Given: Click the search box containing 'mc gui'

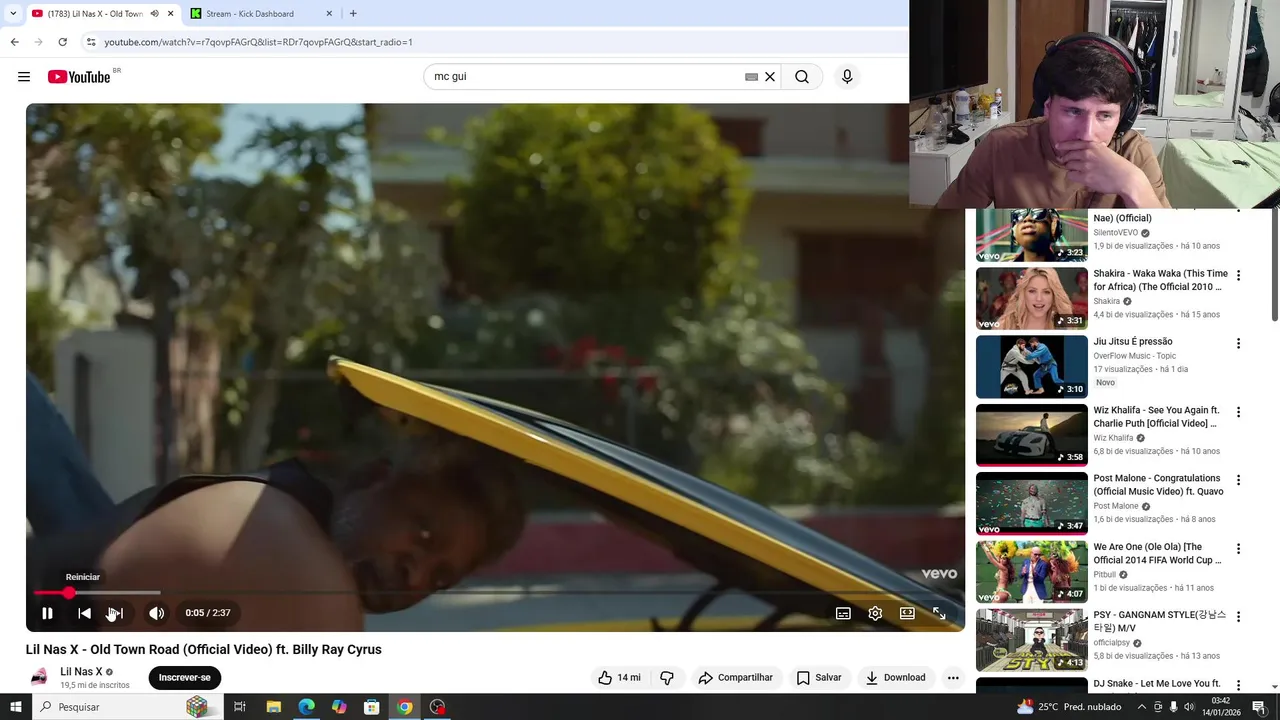Looking at the screenshot, I should click(x=585, y=77).
